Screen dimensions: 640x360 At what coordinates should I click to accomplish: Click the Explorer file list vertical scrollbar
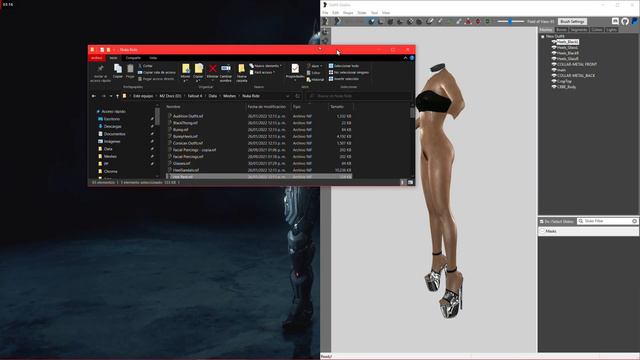(x=412, y=141)
